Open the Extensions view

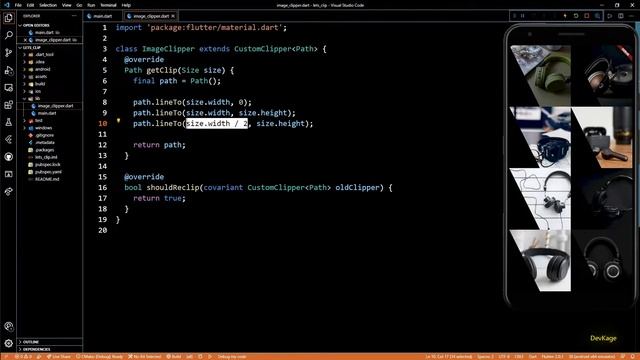(x=9, y=105)
